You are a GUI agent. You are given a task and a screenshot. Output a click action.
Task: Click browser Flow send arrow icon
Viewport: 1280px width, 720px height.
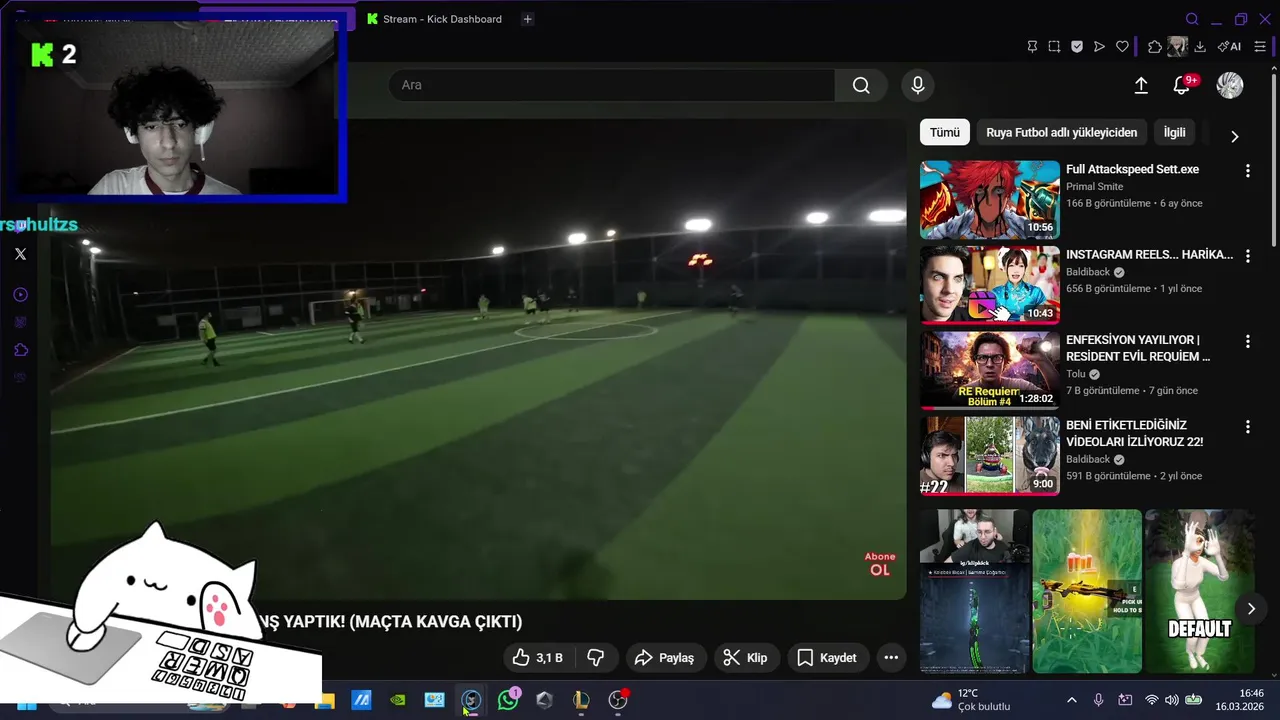tap(1099, 46)
